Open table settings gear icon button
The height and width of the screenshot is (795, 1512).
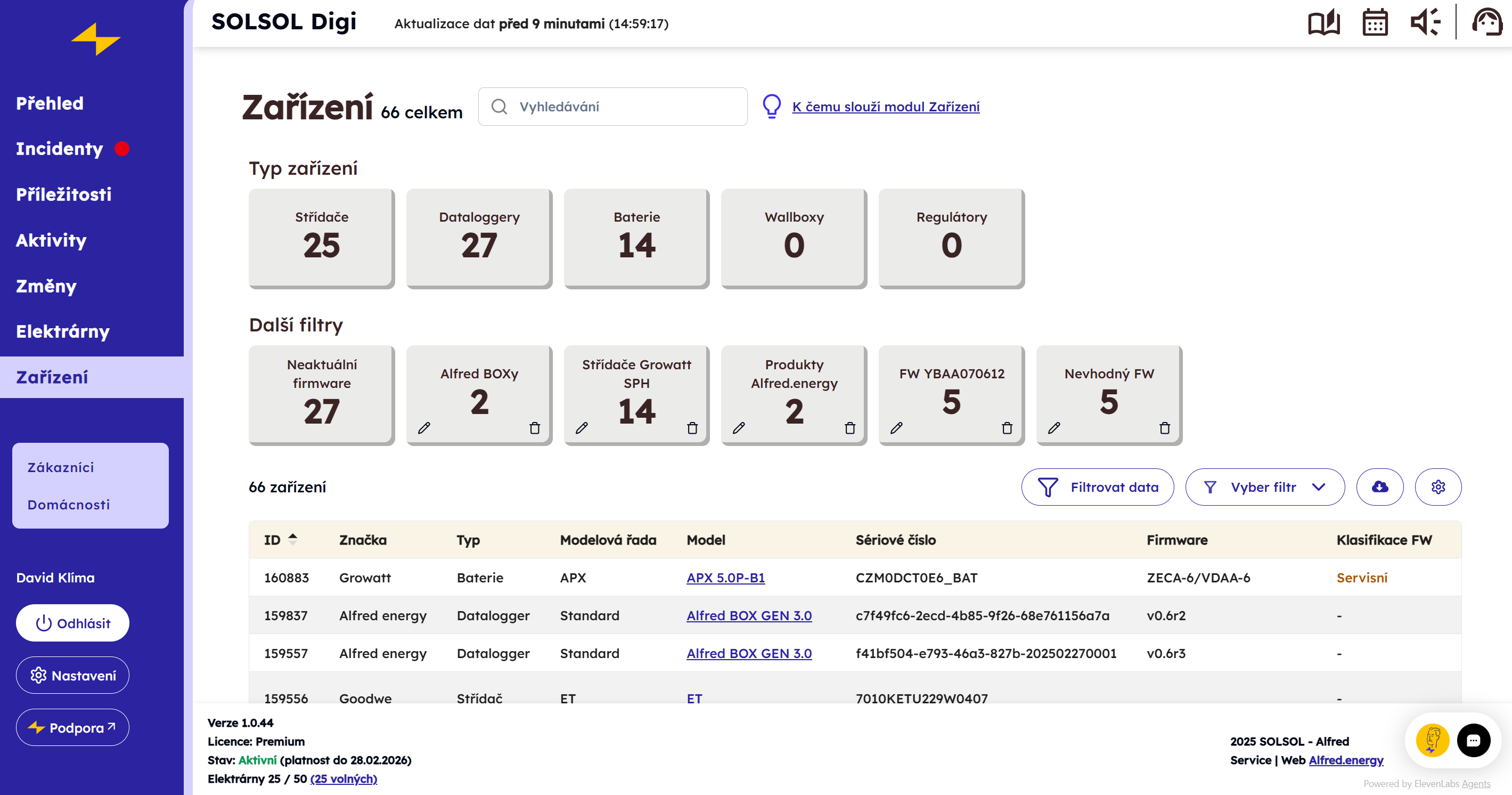(1437, 486)
